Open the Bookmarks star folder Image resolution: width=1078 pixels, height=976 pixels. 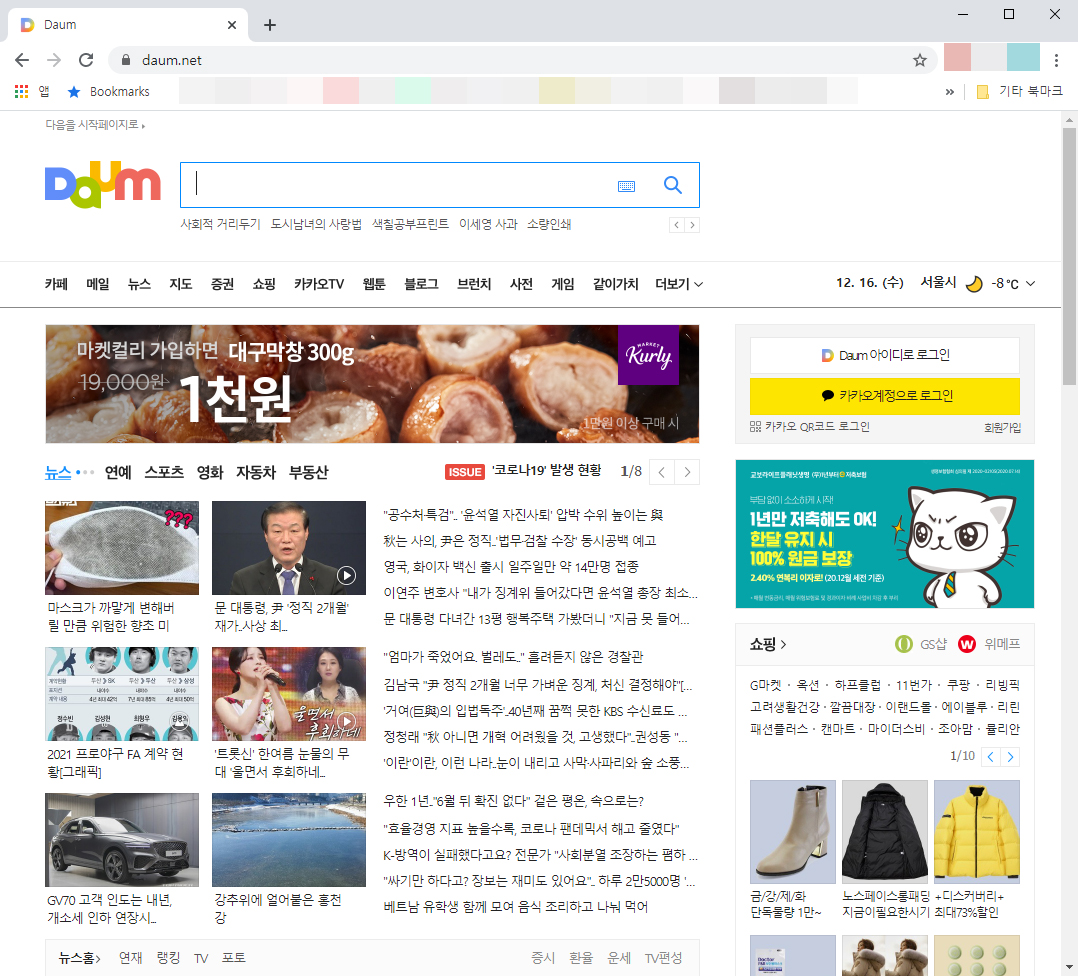[109, 91]
